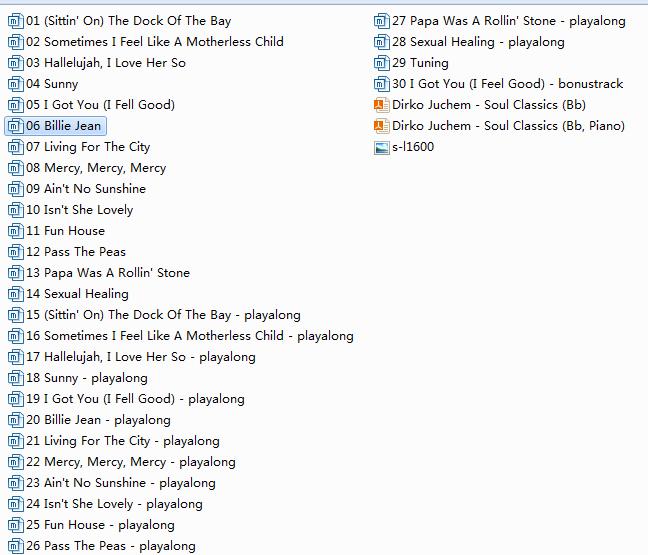Select file name "29 Tuning"

pos(420,63)
